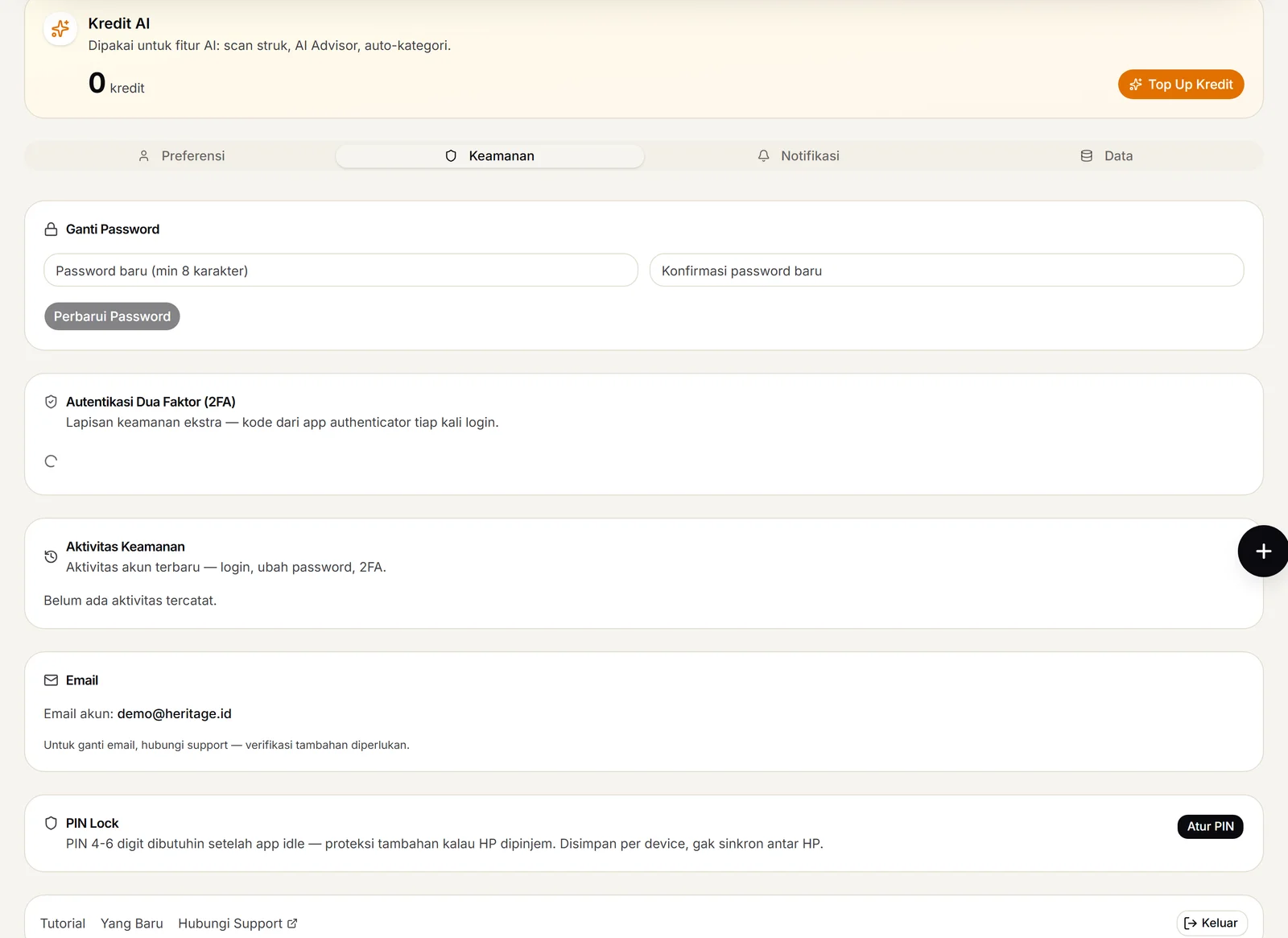1288x938 pixels.
Task: Click the lock icon beside Ganti Password
Action: coord(51,229)
